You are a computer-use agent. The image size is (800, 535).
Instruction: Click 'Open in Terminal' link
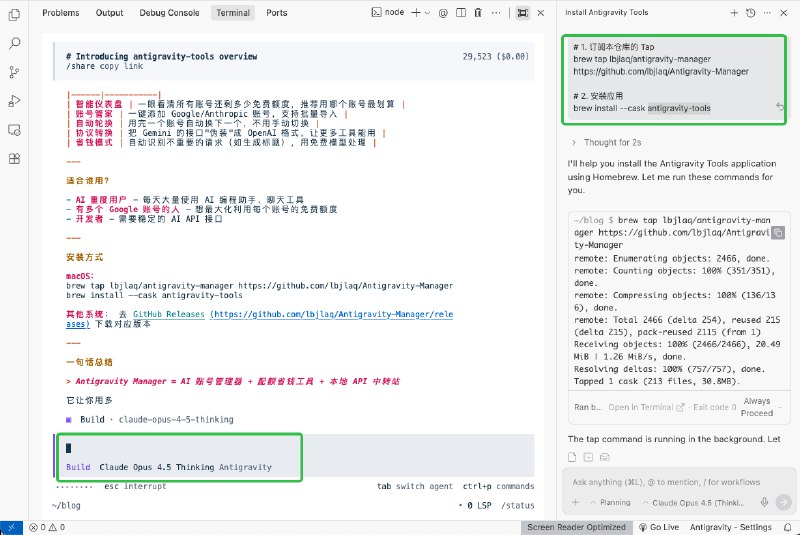(645, 407)
